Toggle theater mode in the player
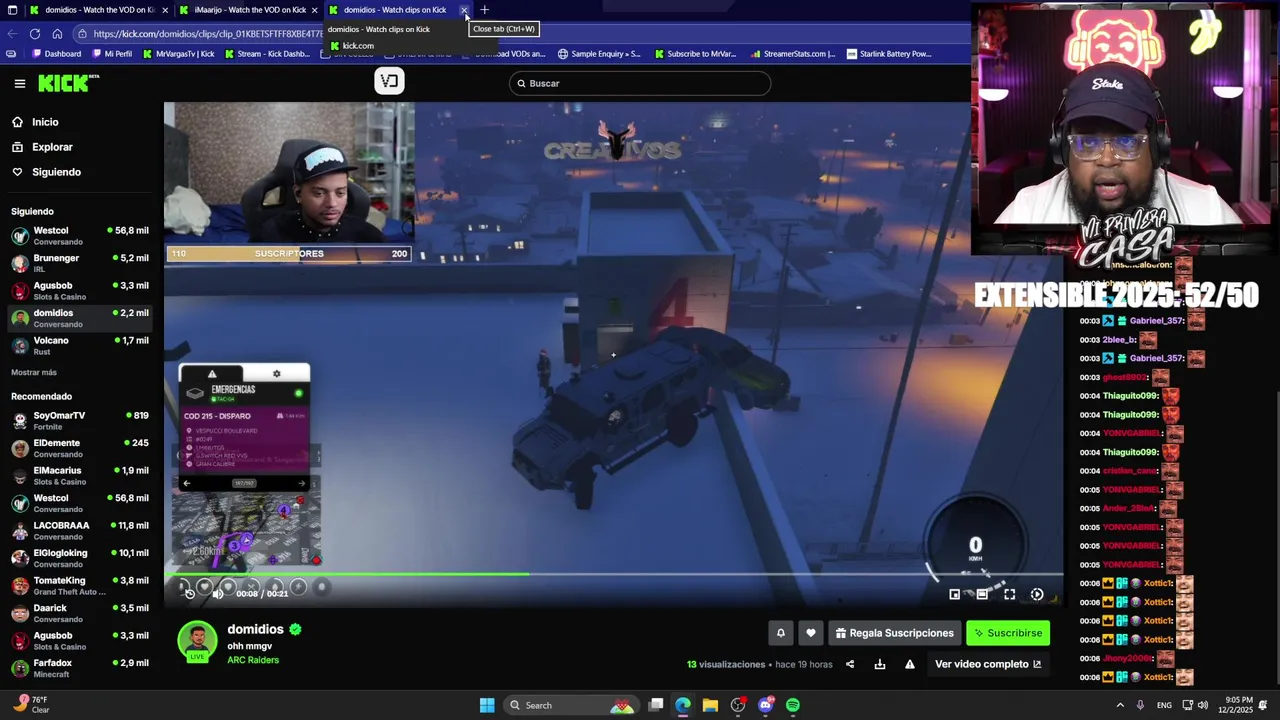This screenshot has width=1280, height=720. (982, 594)
